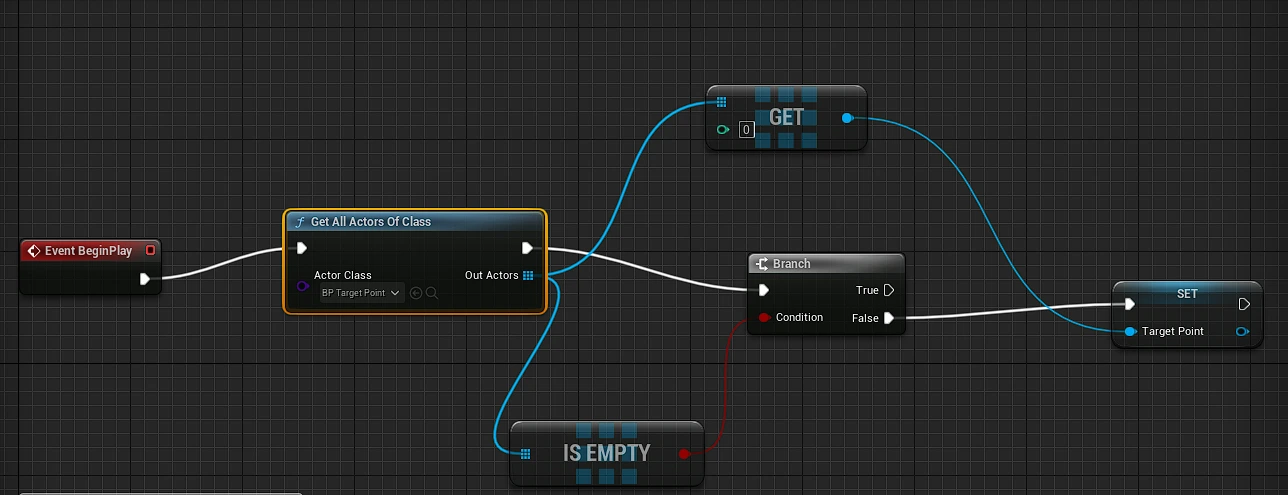Click the red Condition pin on the Branch
The width and height of the screenshot is (1288, 495).
pos(764,317)
